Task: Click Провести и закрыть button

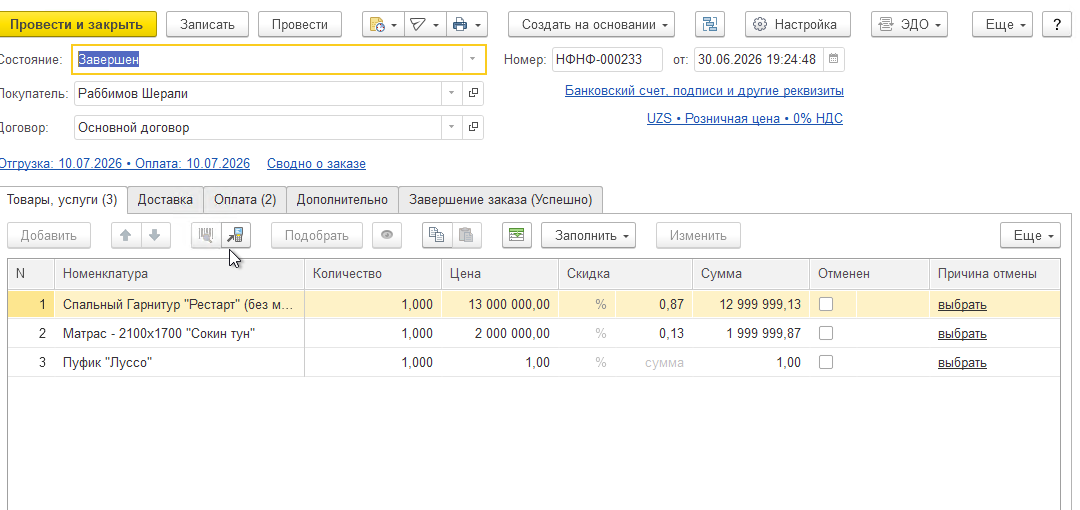Action: coord(77,25)
